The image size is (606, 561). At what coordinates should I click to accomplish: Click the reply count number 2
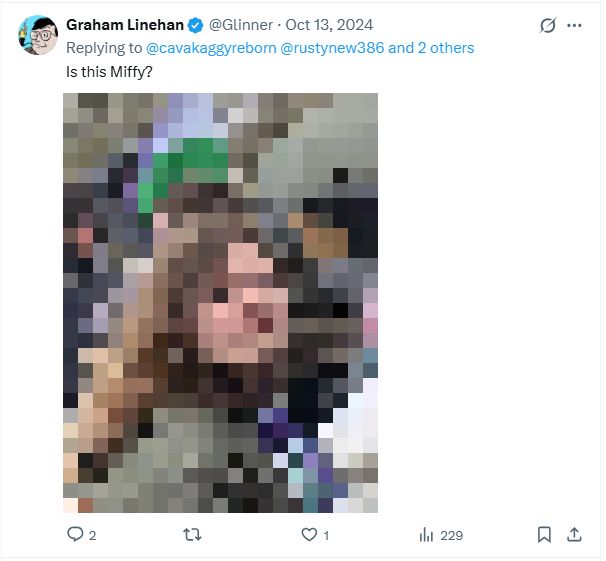[92, 535]
